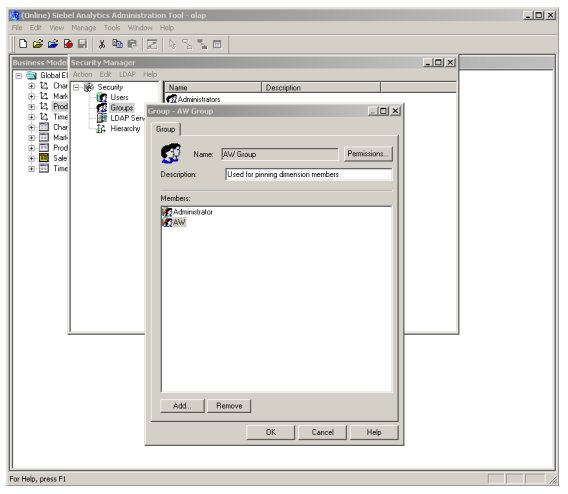This screenshot has height=494, width=568.
Task: Click Cancel in the Group dialog
Action: click(x=322, y=432)
